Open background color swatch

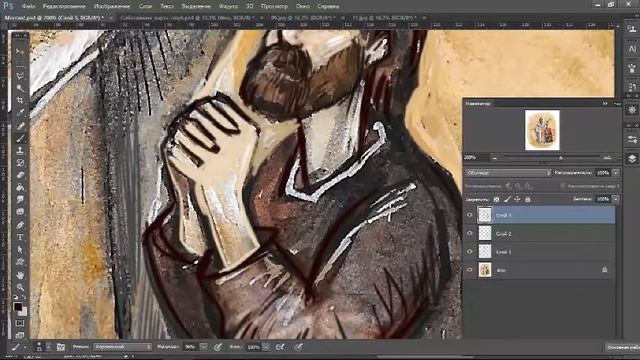(23, 312)
